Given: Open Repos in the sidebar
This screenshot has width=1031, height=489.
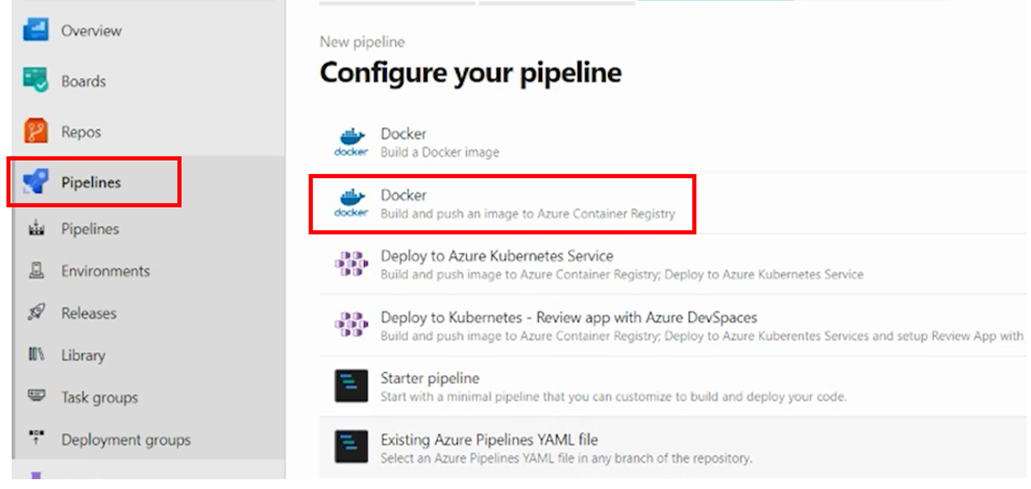Looking at the screenshot, I should pyautogui.click(x=81, y=132).
